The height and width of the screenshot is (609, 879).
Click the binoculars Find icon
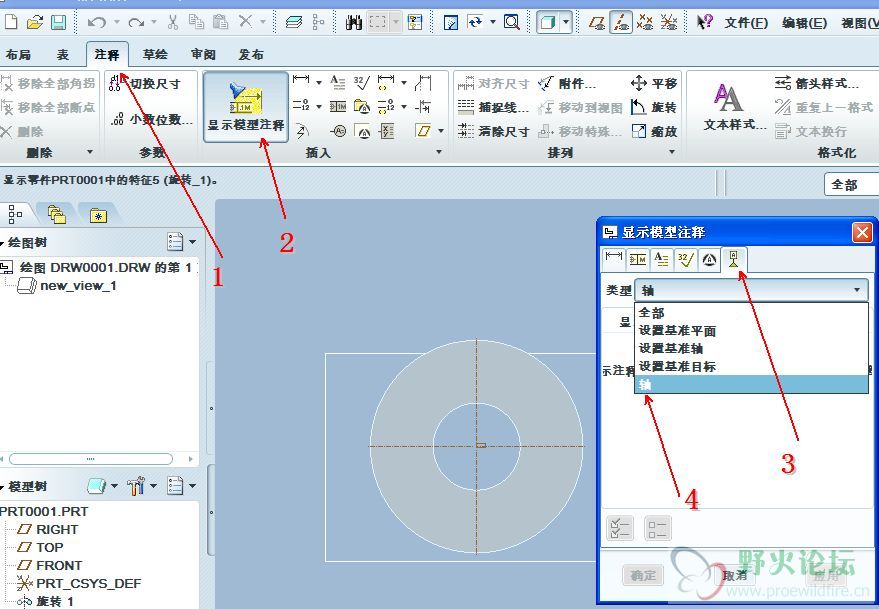click(x=354, y=22)
